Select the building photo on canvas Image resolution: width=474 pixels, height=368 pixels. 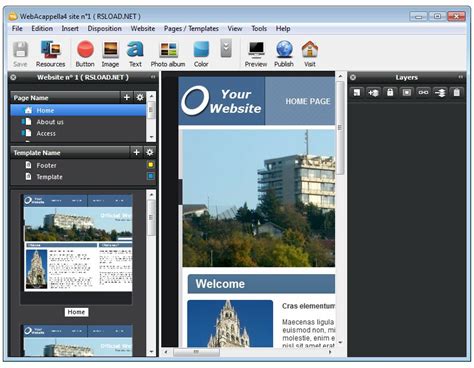(x=259, y=198)
